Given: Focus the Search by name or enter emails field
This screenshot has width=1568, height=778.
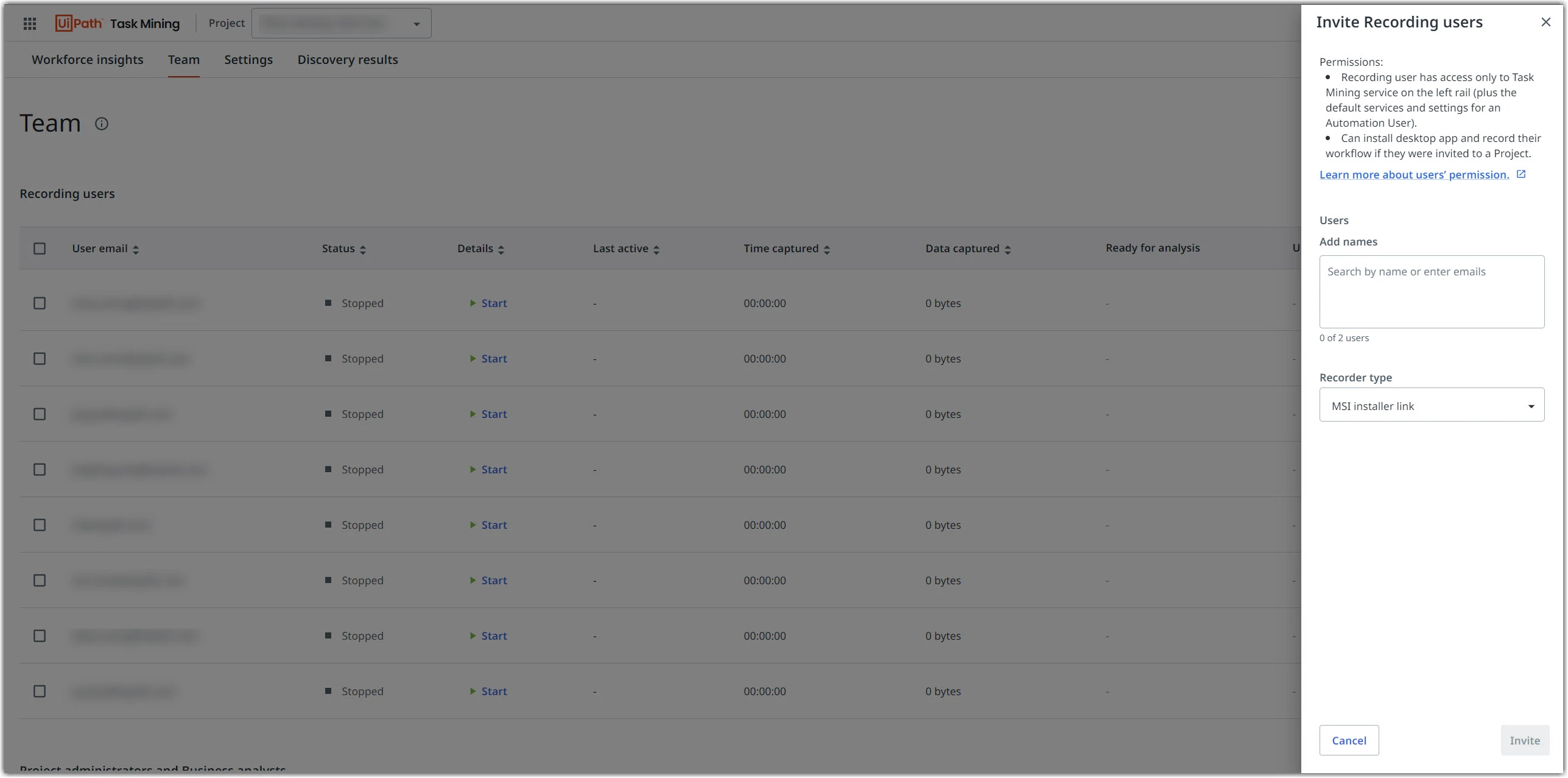Looking at the screenshot, I should pos(1432,292).
